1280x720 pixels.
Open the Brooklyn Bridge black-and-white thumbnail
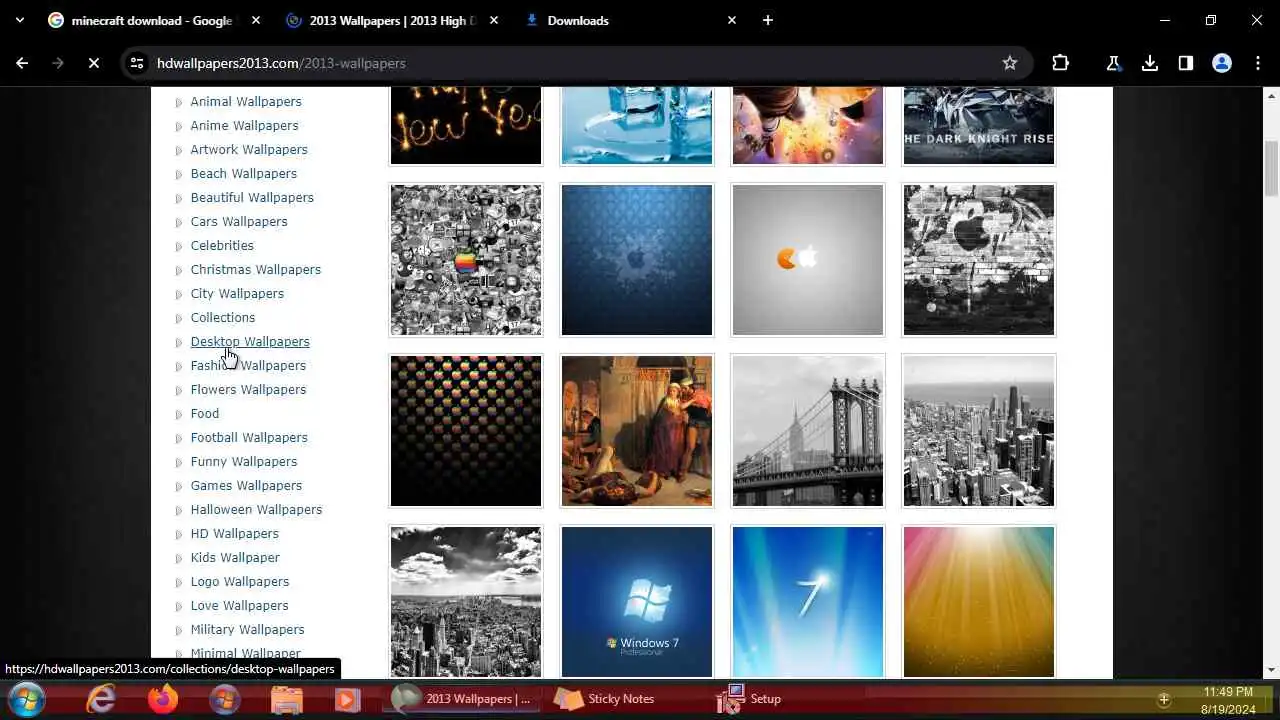pos(808,431)
